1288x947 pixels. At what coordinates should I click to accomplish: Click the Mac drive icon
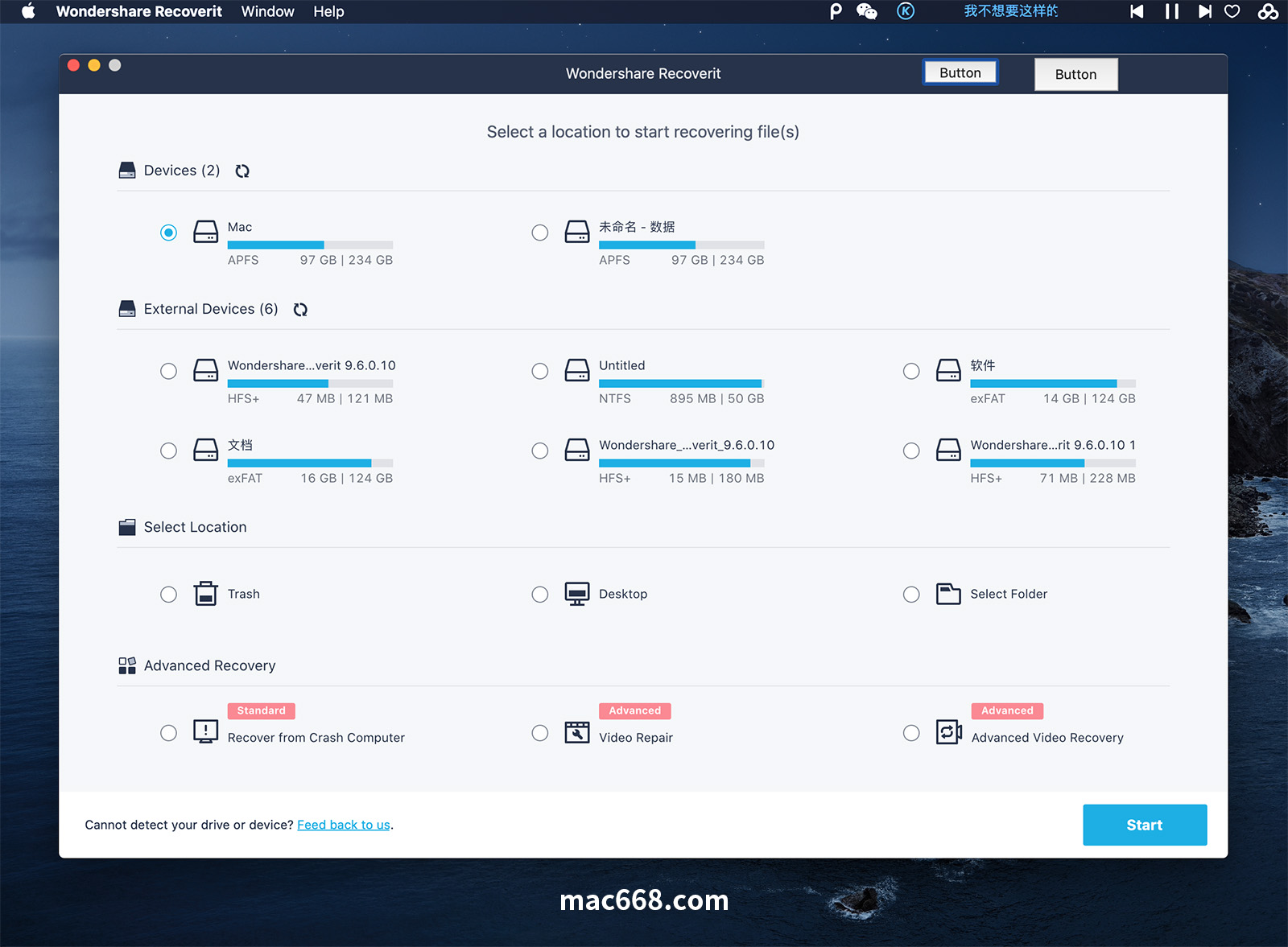(206, 233)
